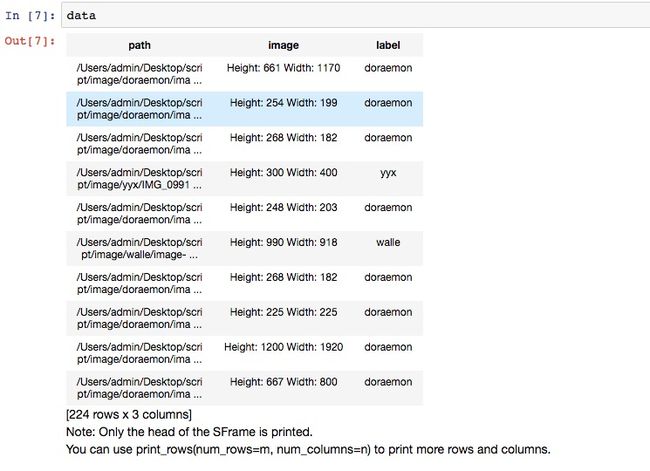Select the 'Out[7]:' output prompt label
Image resolution: width=650 pixels, height=471 pixels.
coord(30,41)
